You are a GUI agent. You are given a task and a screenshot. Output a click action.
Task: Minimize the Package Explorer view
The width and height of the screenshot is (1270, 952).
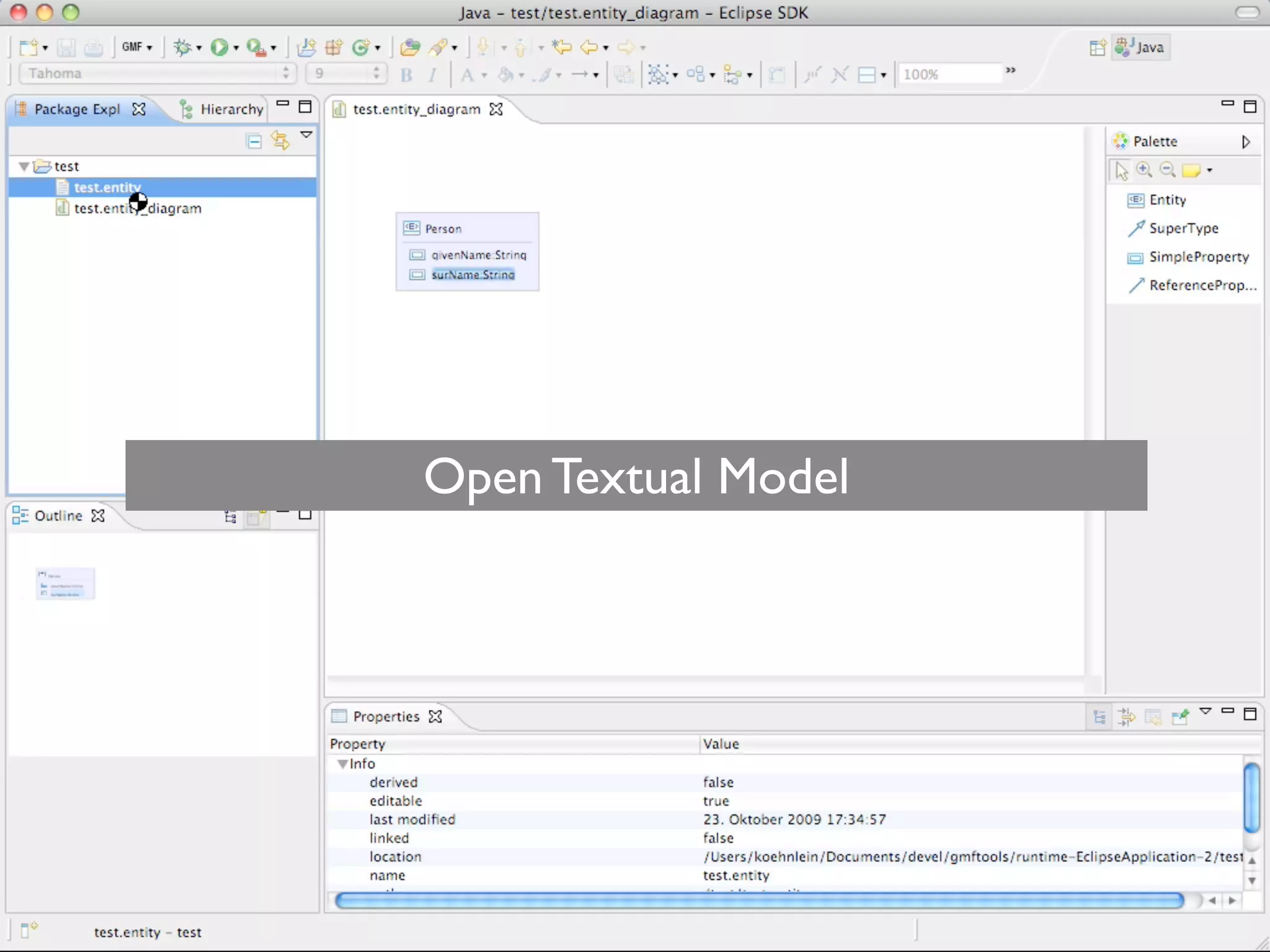pyautogui.click(x=283, y=104)
